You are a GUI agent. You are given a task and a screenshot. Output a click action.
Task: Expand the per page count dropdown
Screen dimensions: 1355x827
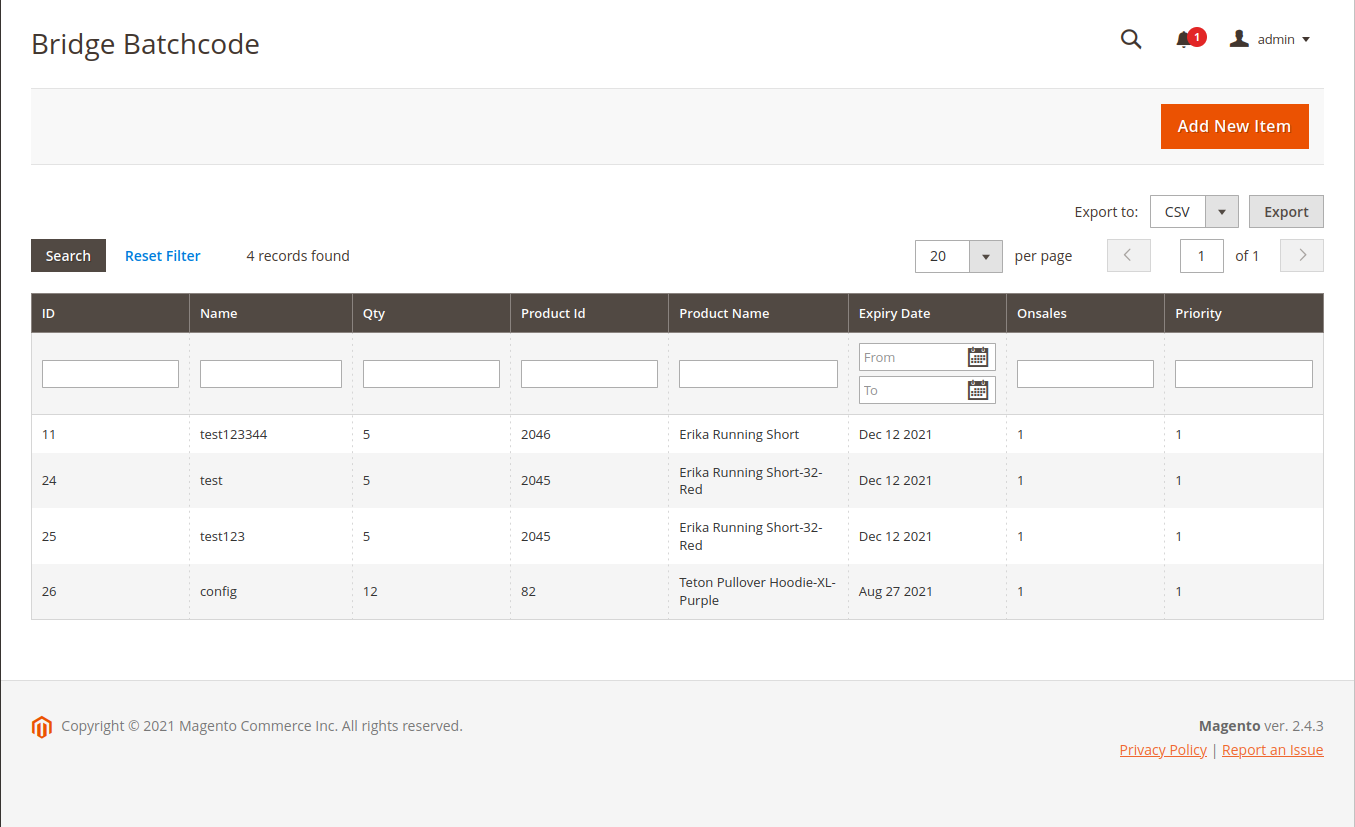[985, 256]
